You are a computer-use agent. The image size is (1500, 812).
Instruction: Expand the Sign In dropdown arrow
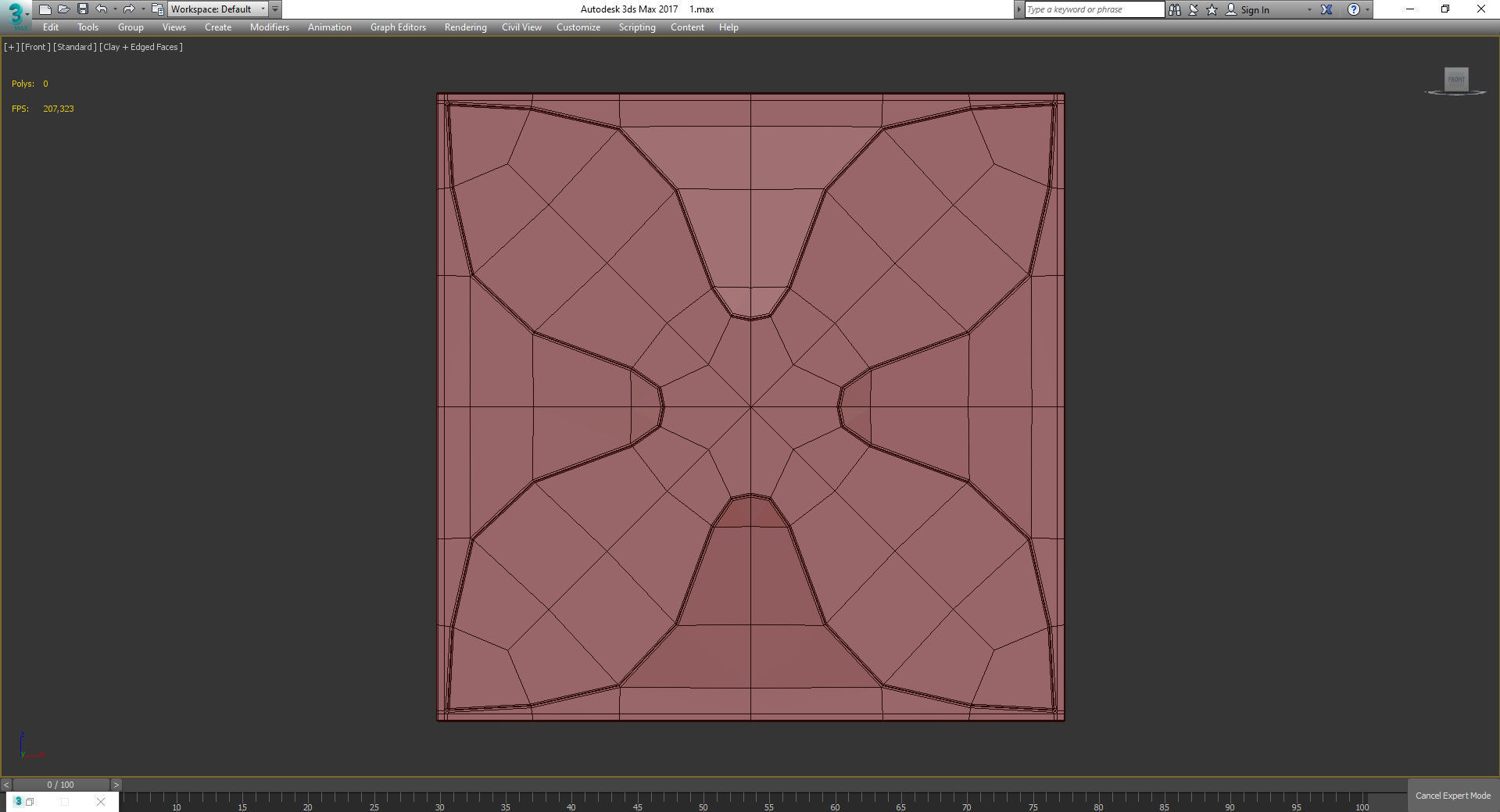pyautogui.click(x=1309, y=10)
